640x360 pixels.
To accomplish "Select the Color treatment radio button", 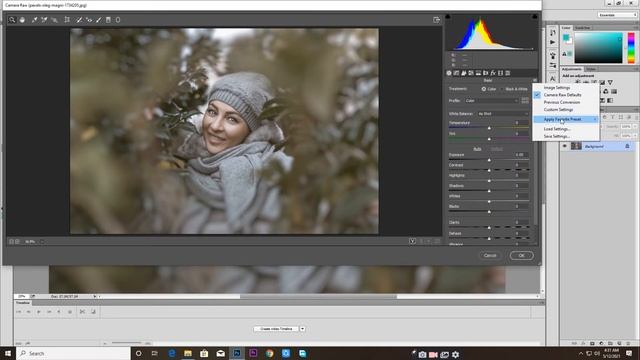I will (484, 89).
